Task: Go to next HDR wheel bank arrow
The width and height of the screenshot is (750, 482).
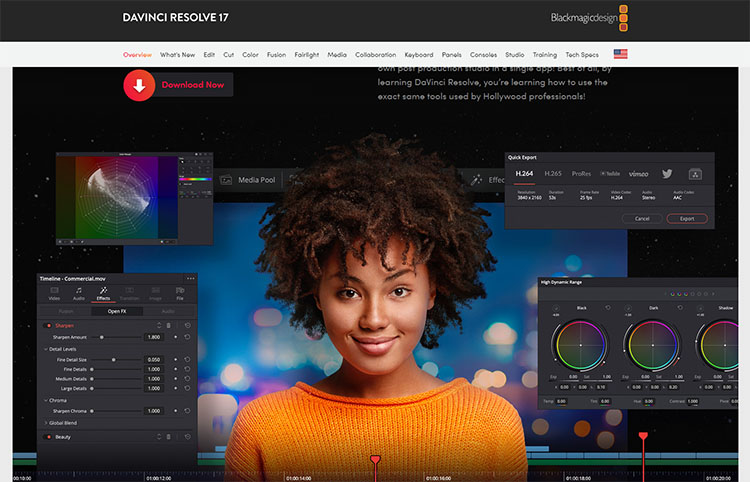Action: coord(713,294)
